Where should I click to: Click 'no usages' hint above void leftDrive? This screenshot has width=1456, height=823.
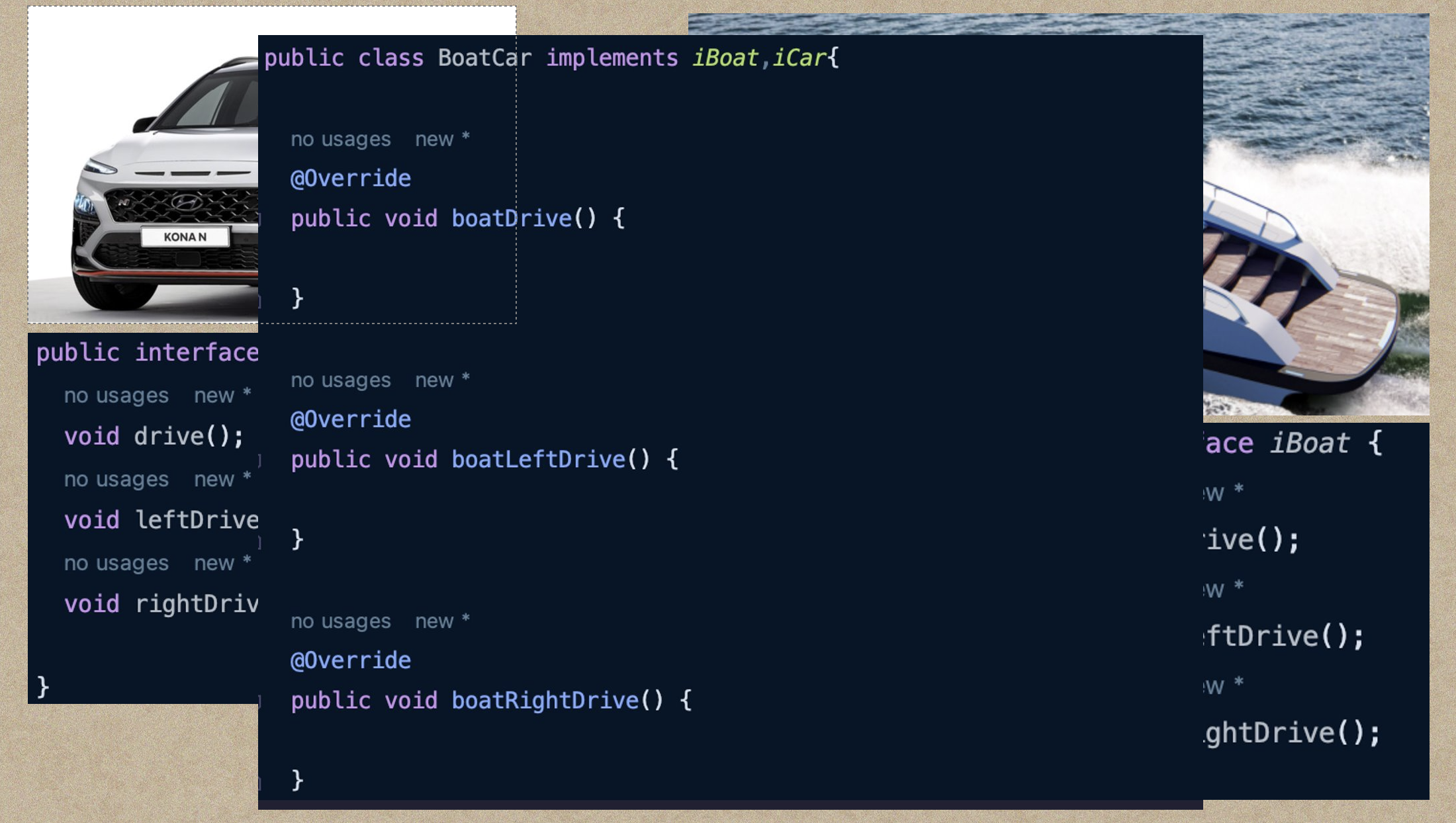click(x=116, y=479)
